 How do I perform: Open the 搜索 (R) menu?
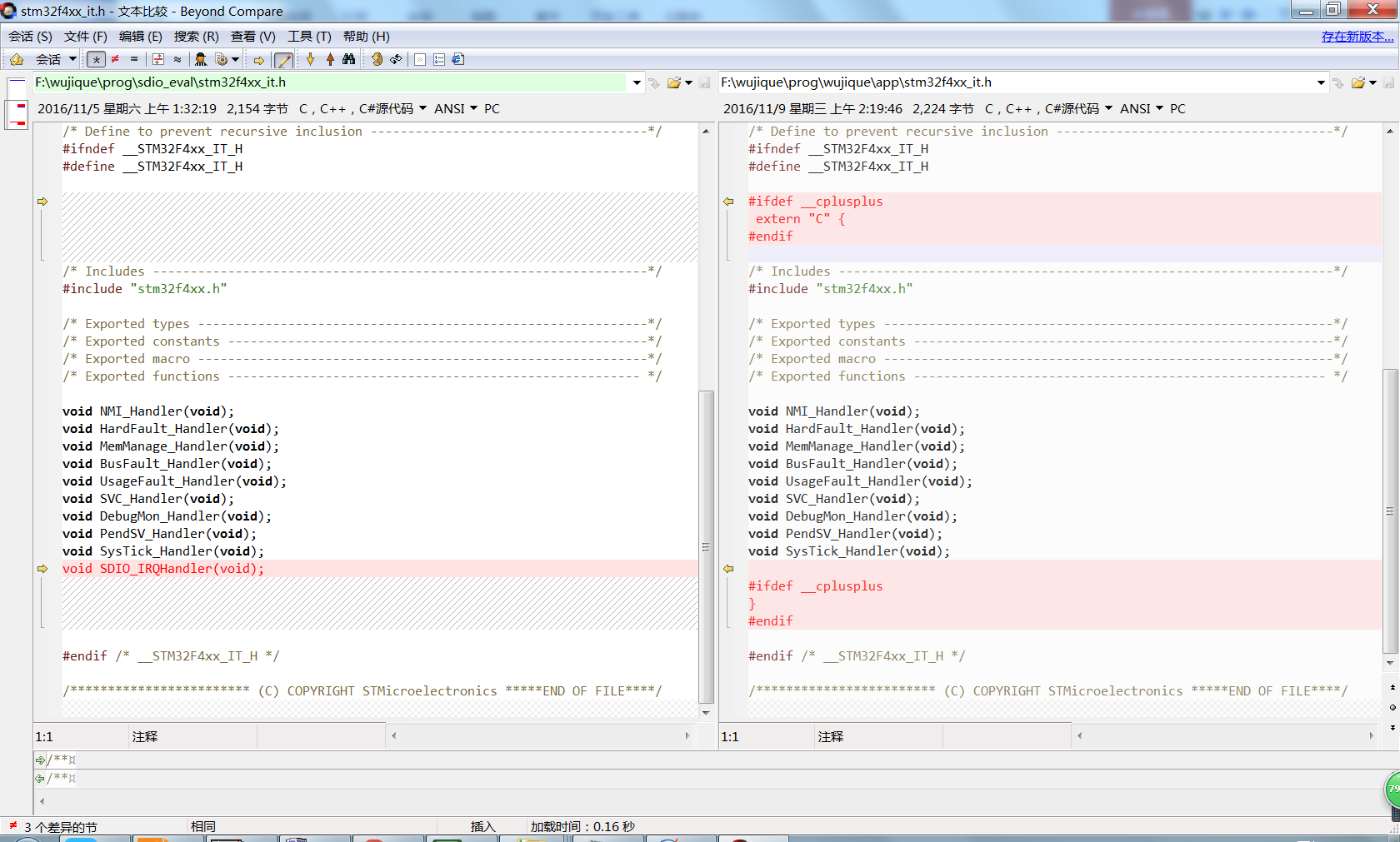196,37
